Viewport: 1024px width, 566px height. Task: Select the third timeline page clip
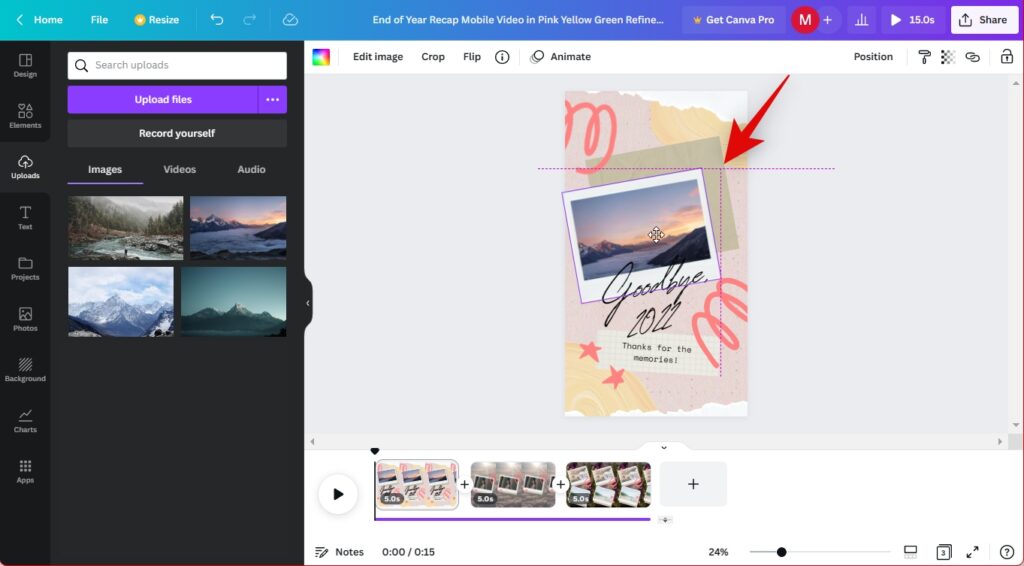pos(608,484)
